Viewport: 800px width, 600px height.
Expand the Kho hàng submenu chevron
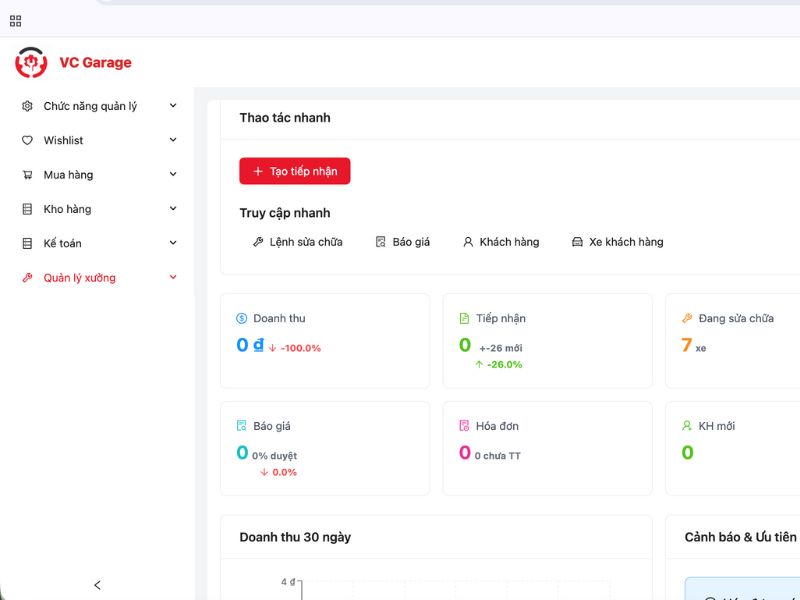173,209
